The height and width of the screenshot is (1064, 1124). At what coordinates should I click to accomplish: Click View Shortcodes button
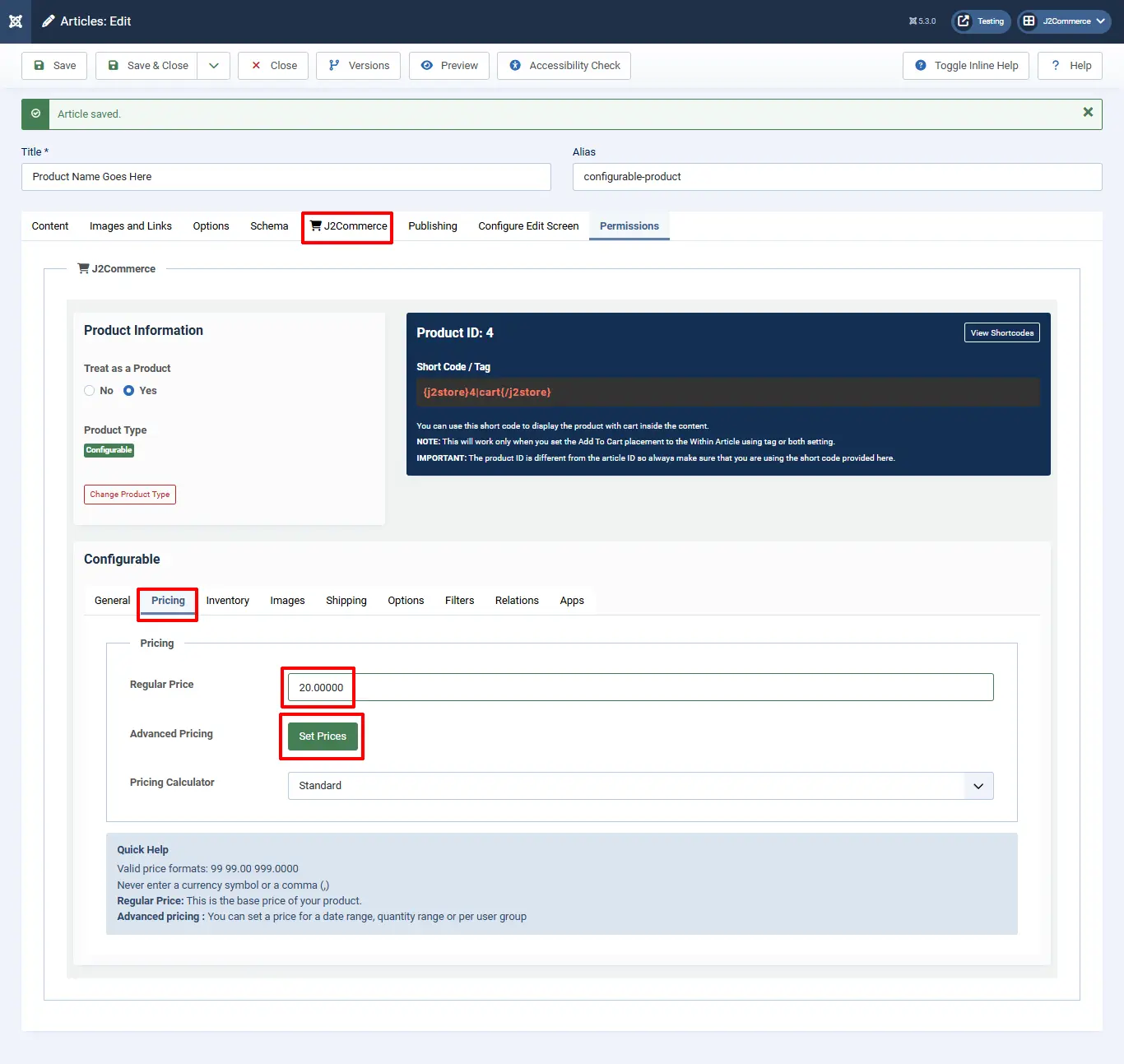(x=1001, y=333)
